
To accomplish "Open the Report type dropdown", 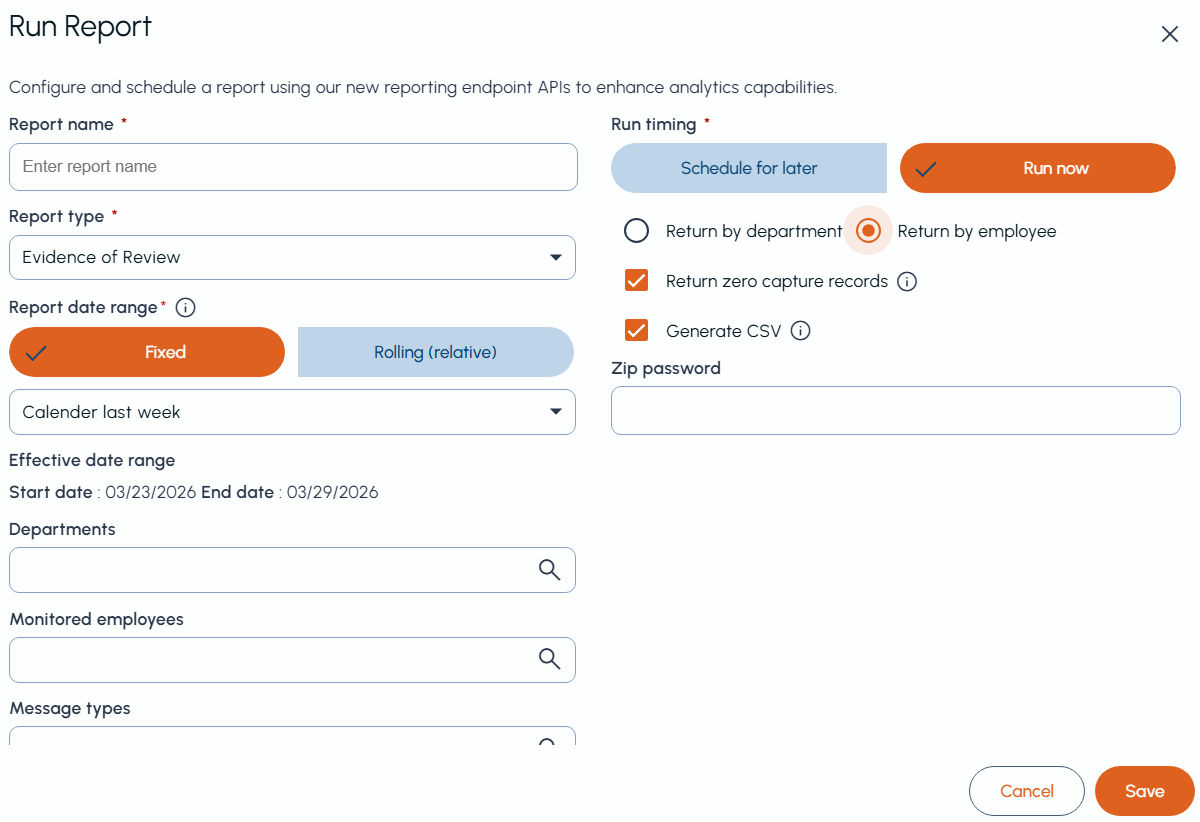I will point(292,257).
